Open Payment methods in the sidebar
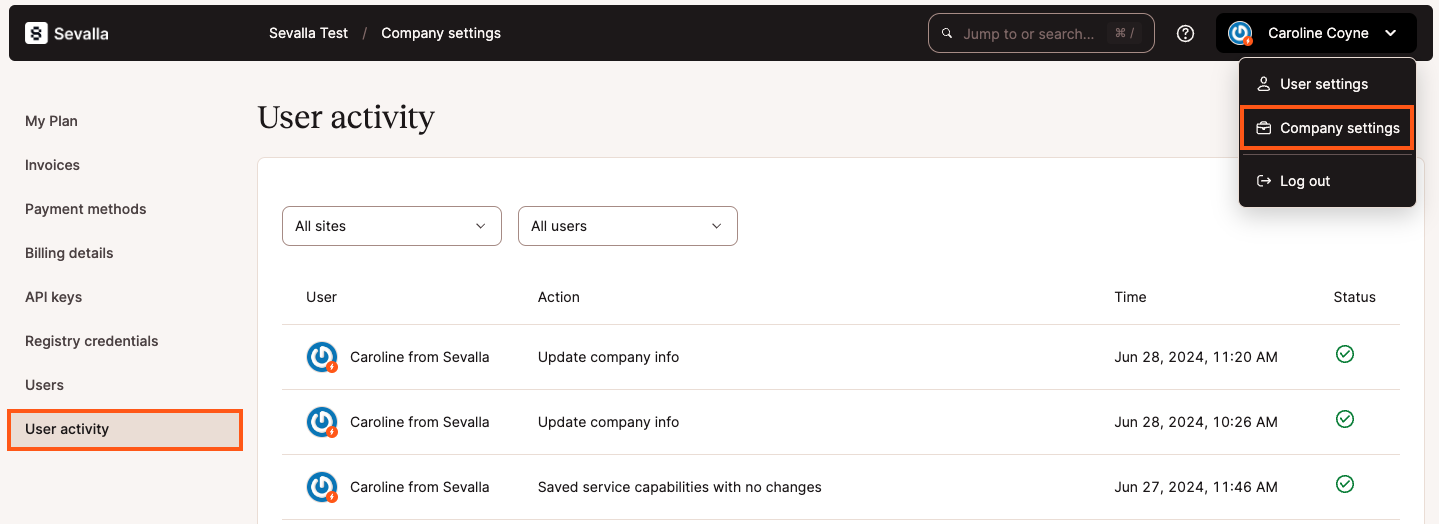Image resolution: width=1439 pixels, height=524 pixels. [x=85, y=209]
